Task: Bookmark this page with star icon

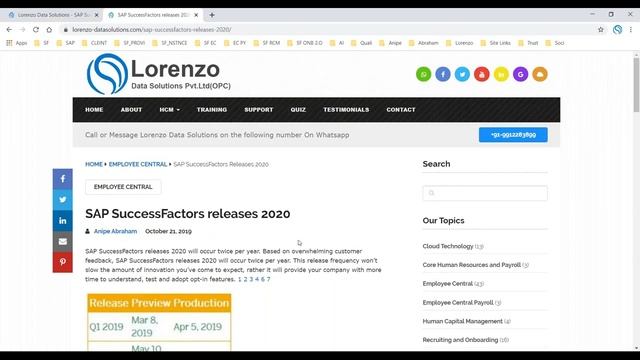Action: click(x=600, y=29)
